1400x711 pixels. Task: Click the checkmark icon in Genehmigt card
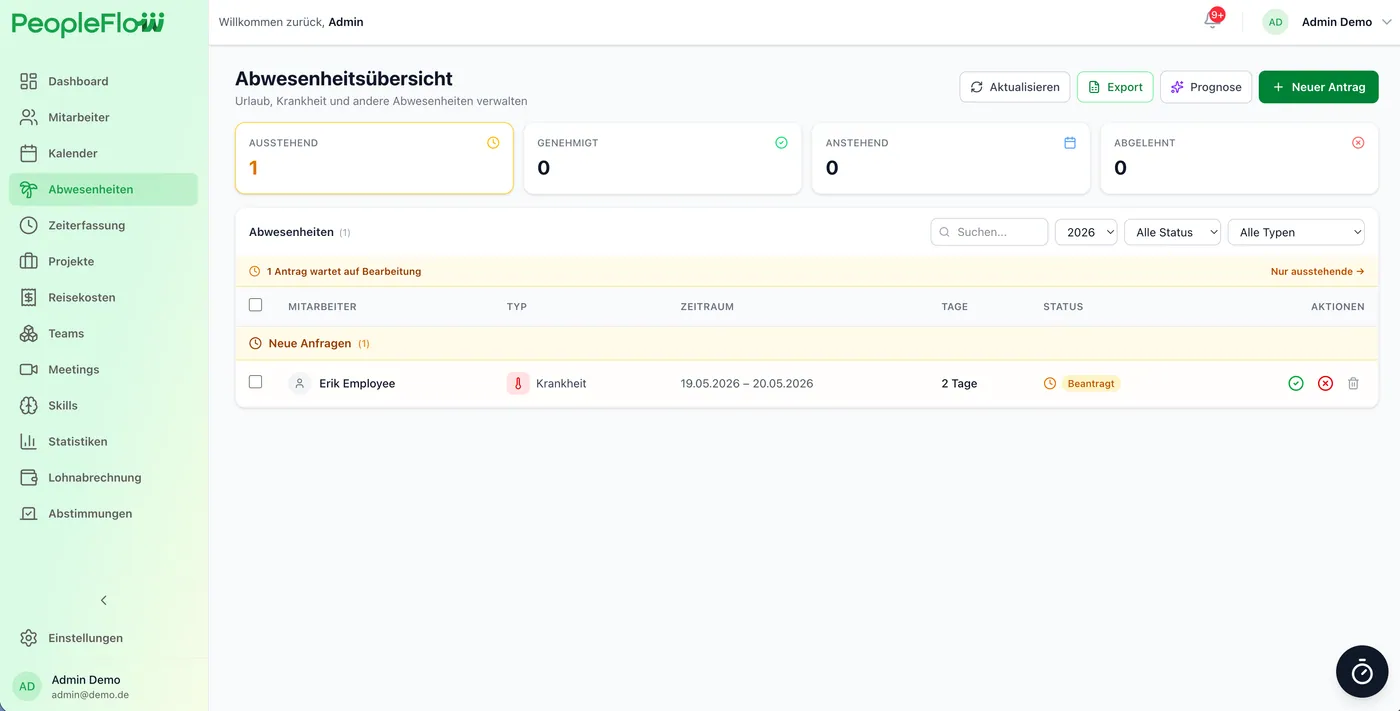click(x=781, y=143)
